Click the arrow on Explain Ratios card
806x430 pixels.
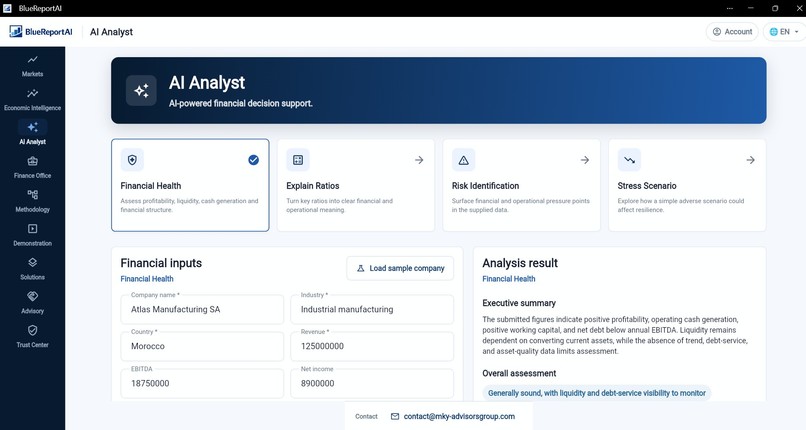click(419, 160)
